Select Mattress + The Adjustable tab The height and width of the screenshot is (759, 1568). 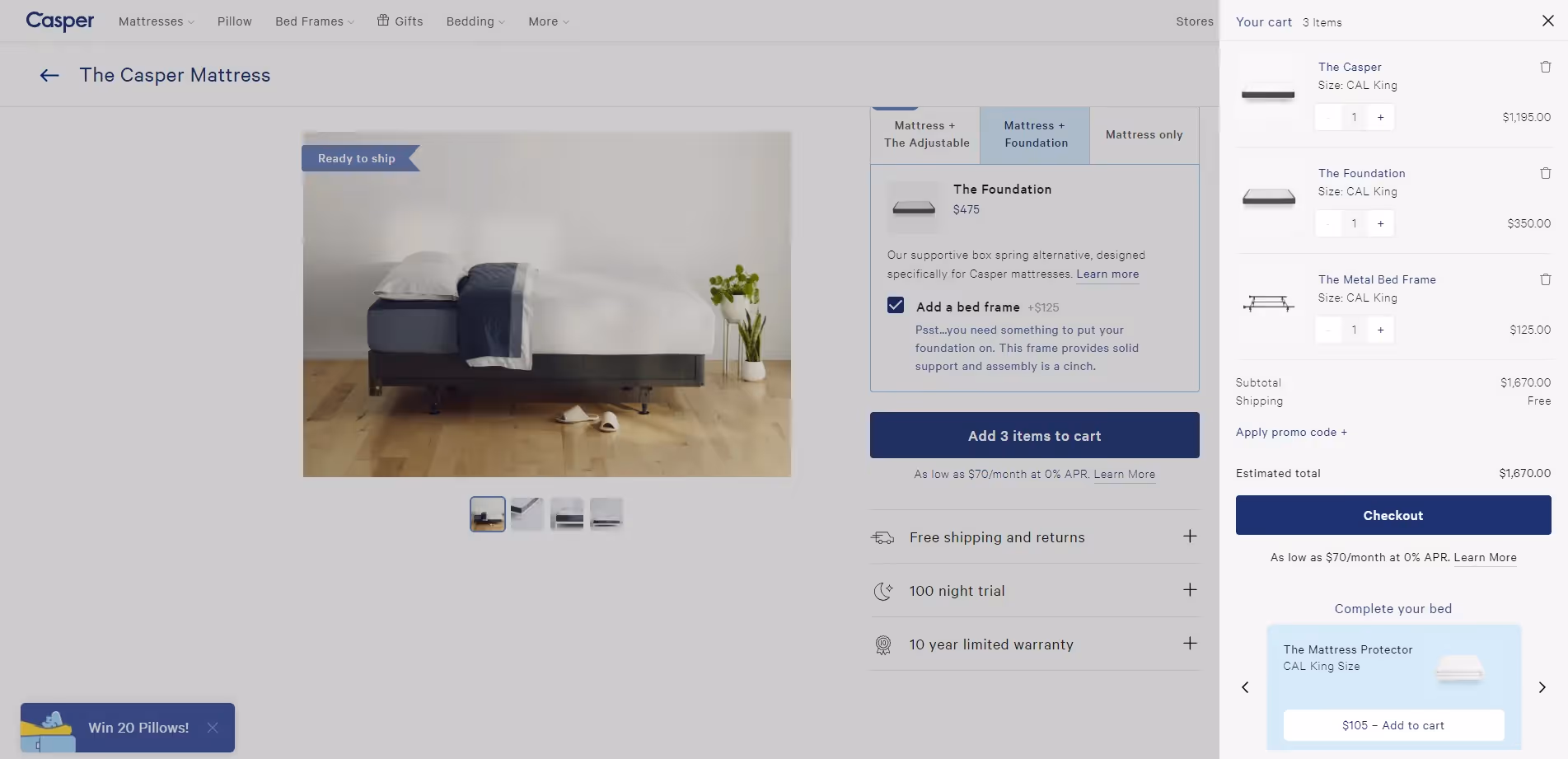(x=926, y=134)
